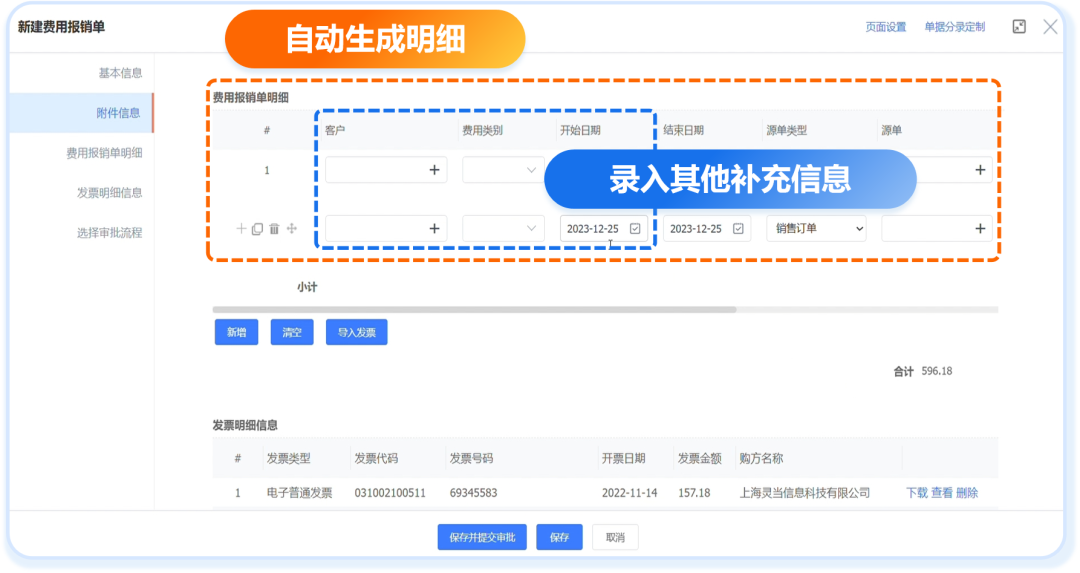
Task: Click the 发票金额 column header
Action: 699,459
